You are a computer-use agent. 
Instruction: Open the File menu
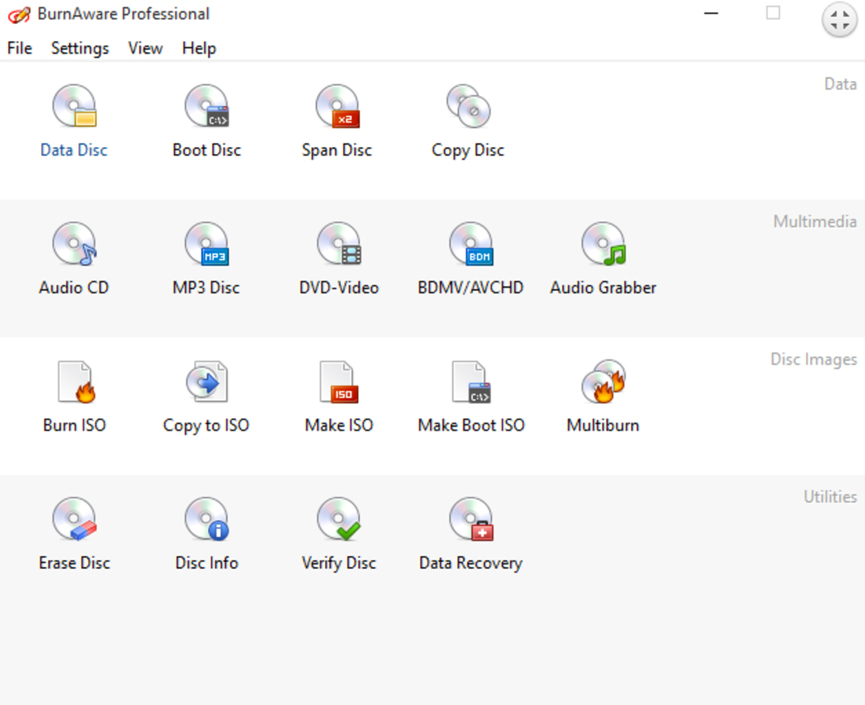(x=20, y=48)
